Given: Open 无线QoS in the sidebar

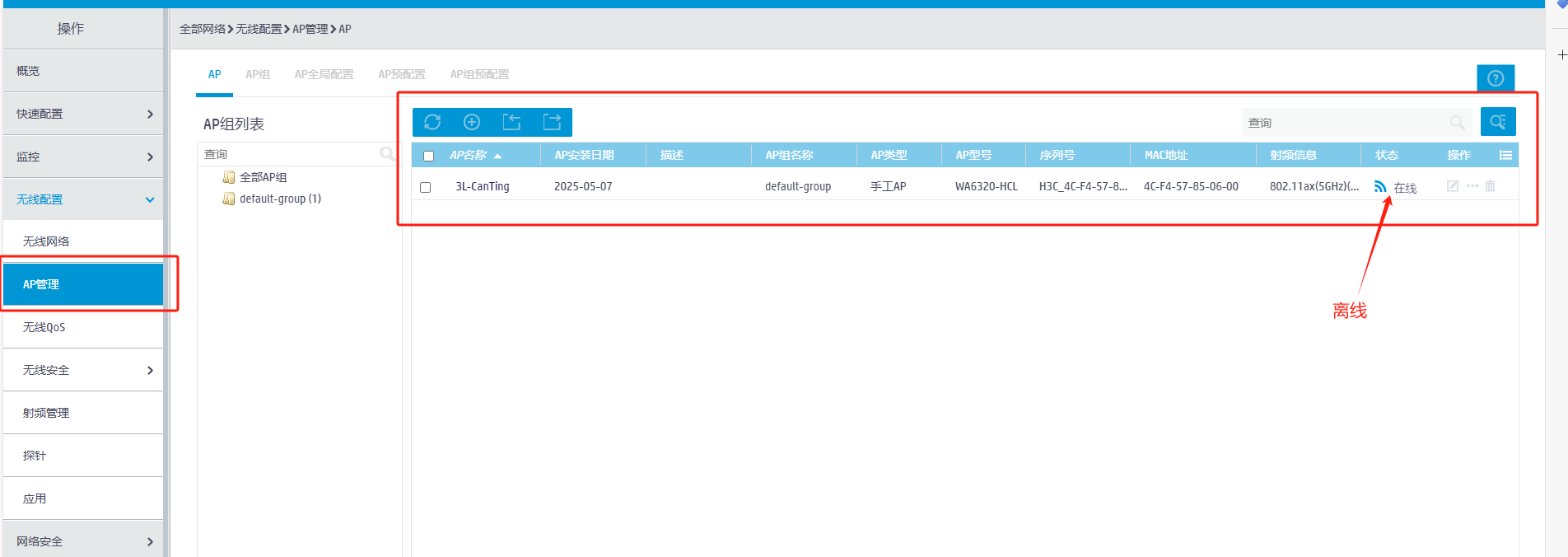Looking at the screenshot, I should (82, 327).
